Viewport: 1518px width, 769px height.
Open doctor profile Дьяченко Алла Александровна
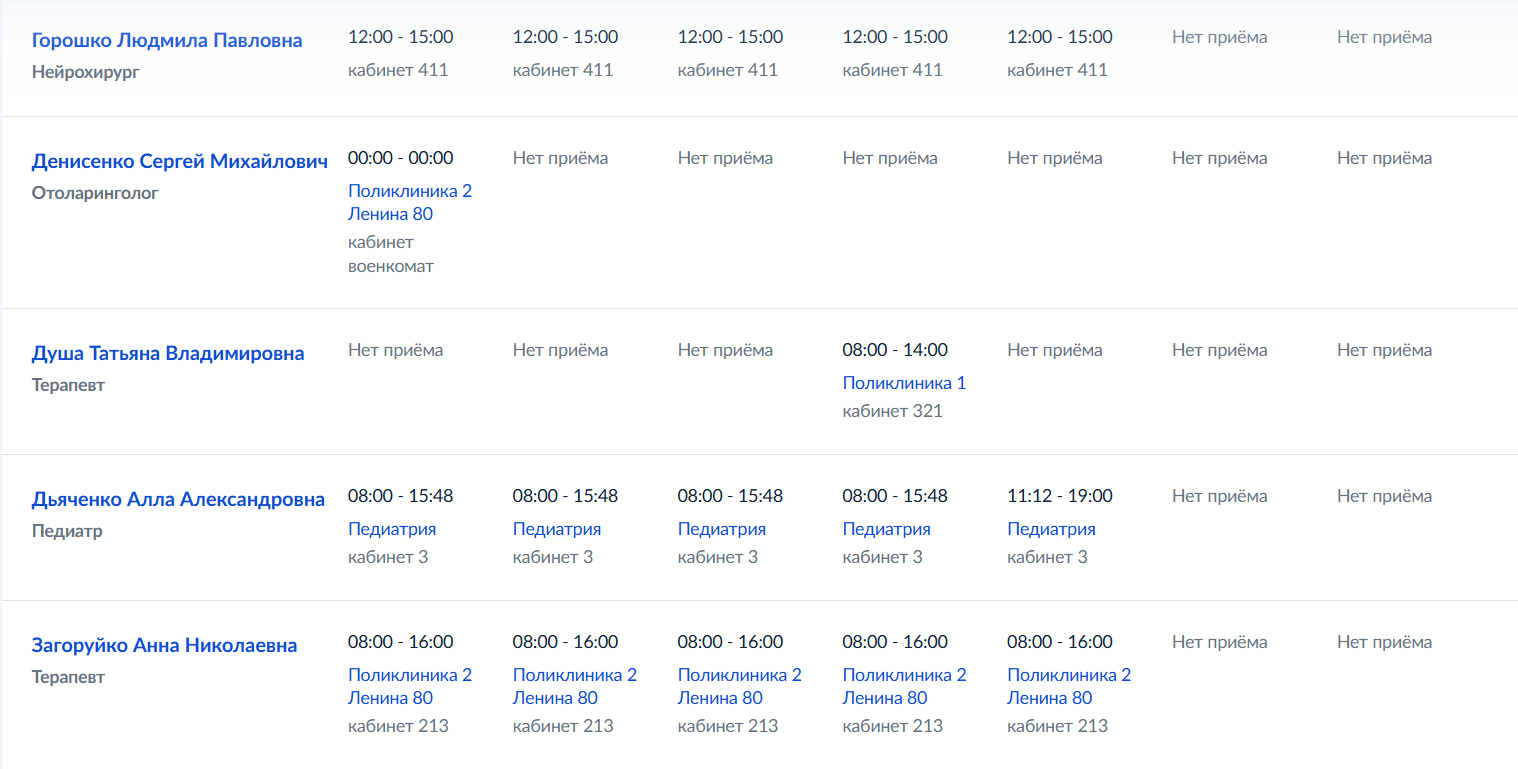tap(178, 499)
